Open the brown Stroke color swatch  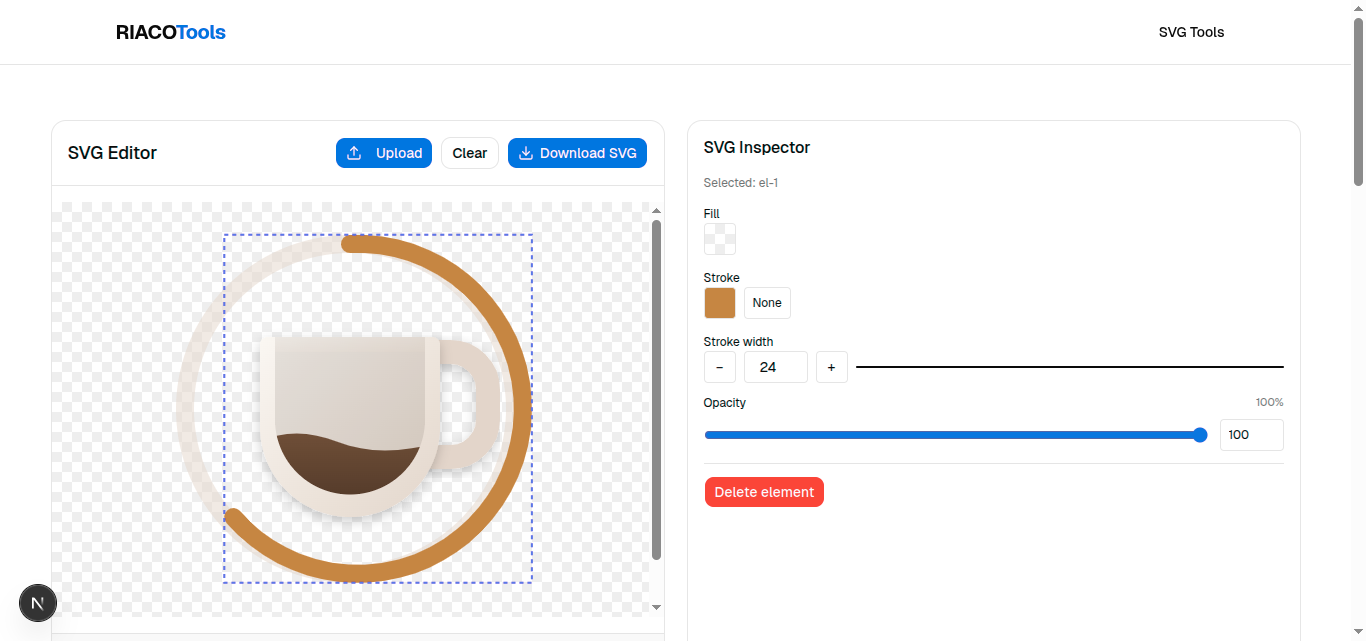(x=720, y=303)
